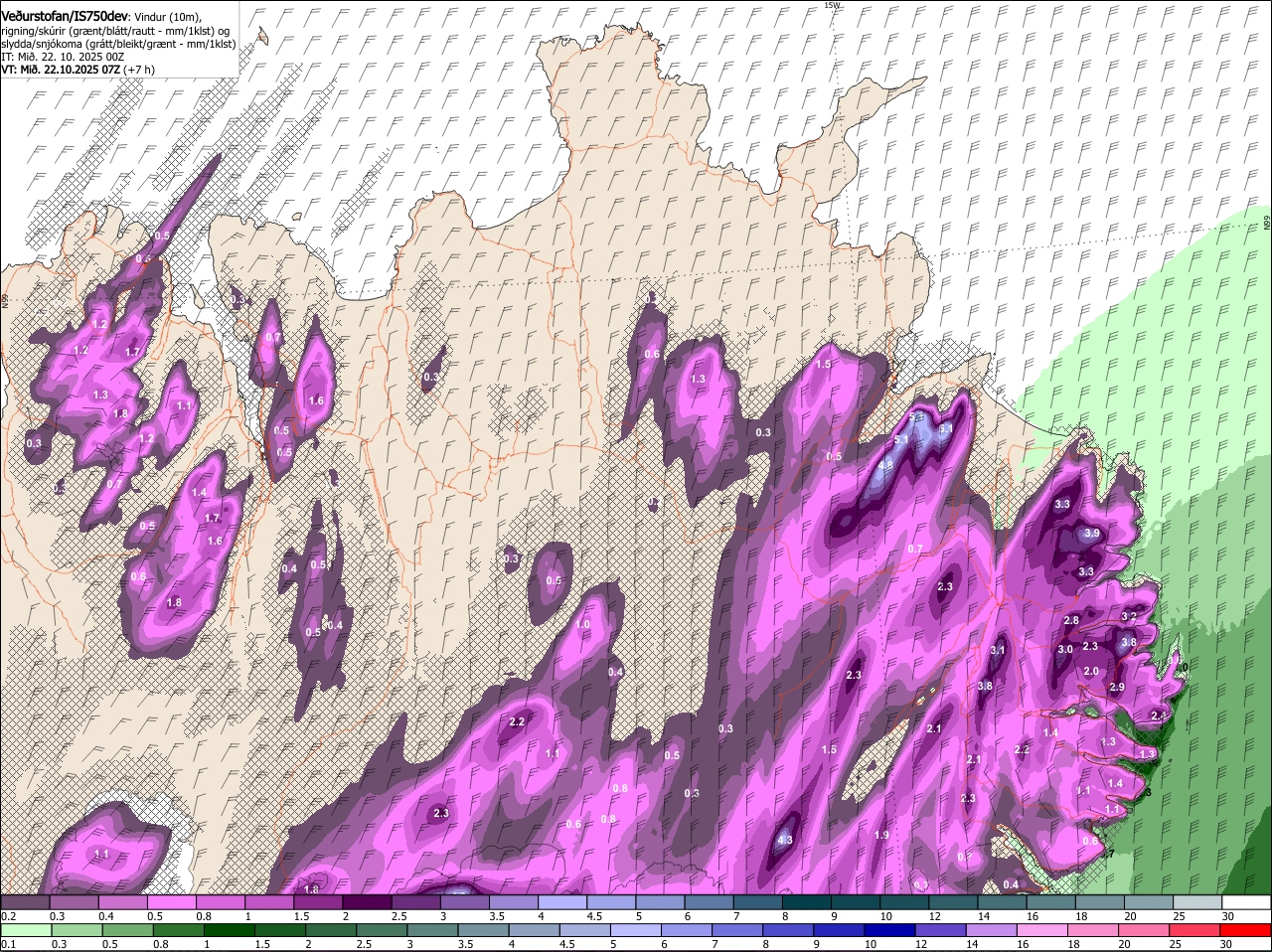Click snow legend swatch between 0.2 and 0.3
1272x952 pixels.
pos(24,902)
